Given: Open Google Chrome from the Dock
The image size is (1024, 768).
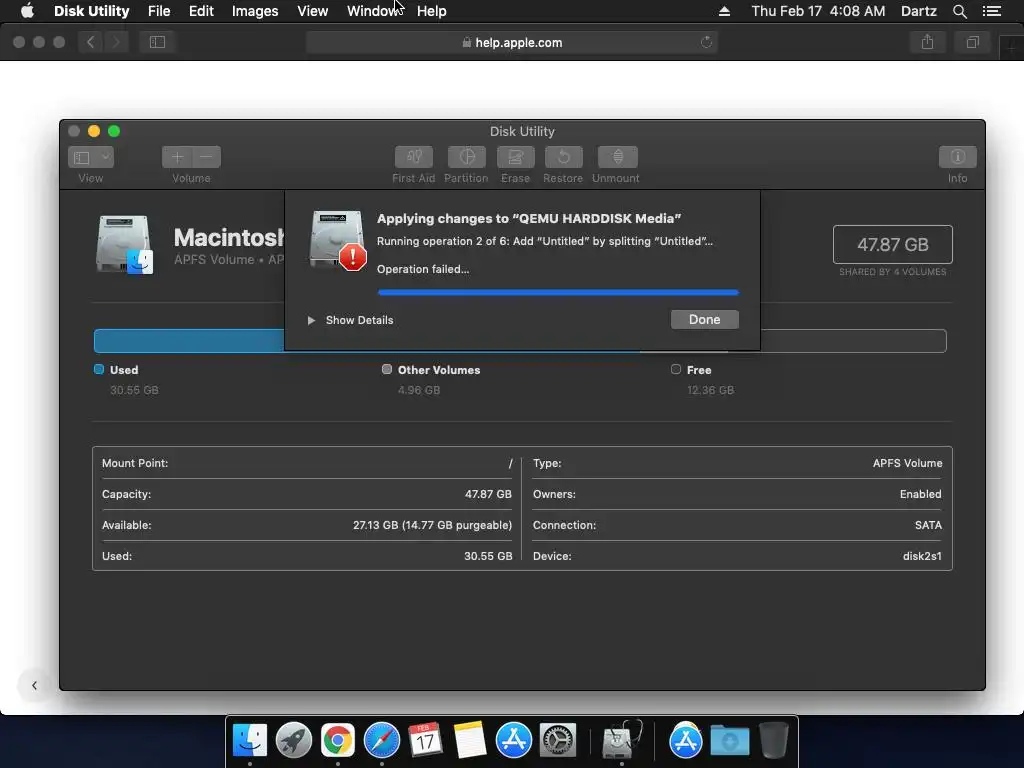Looking at the screenshot, I should pos(338,741).
